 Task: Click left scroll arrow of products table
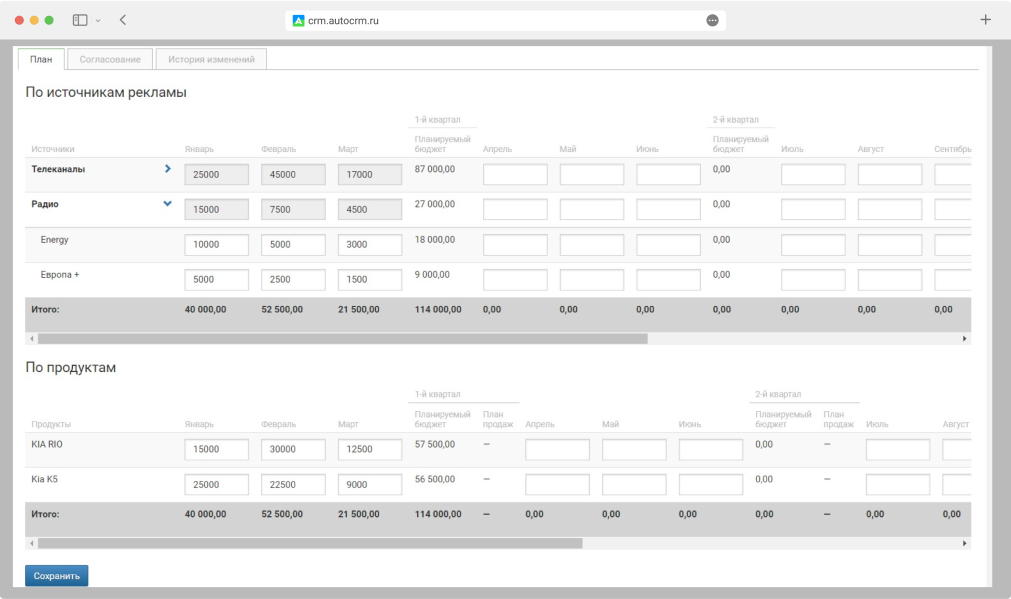point(32,543)
